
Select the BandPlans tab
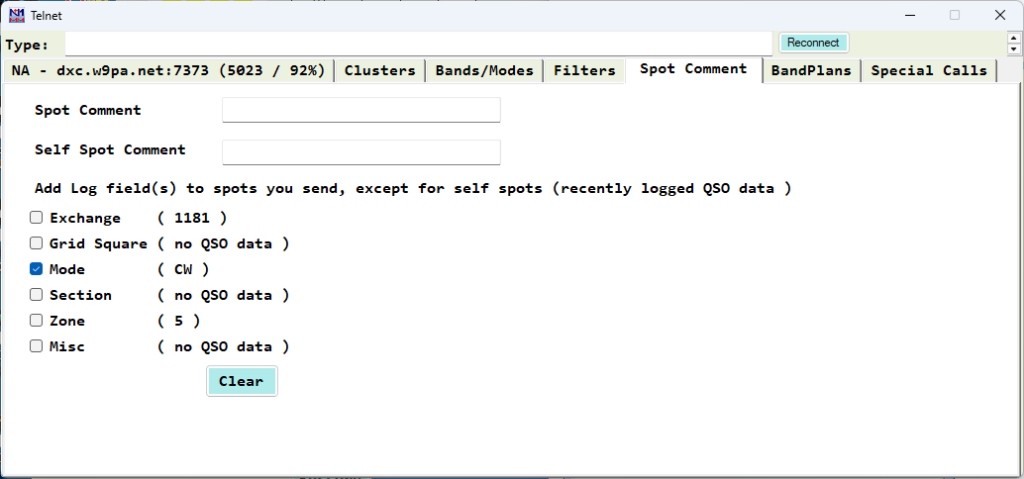point(811,71)
